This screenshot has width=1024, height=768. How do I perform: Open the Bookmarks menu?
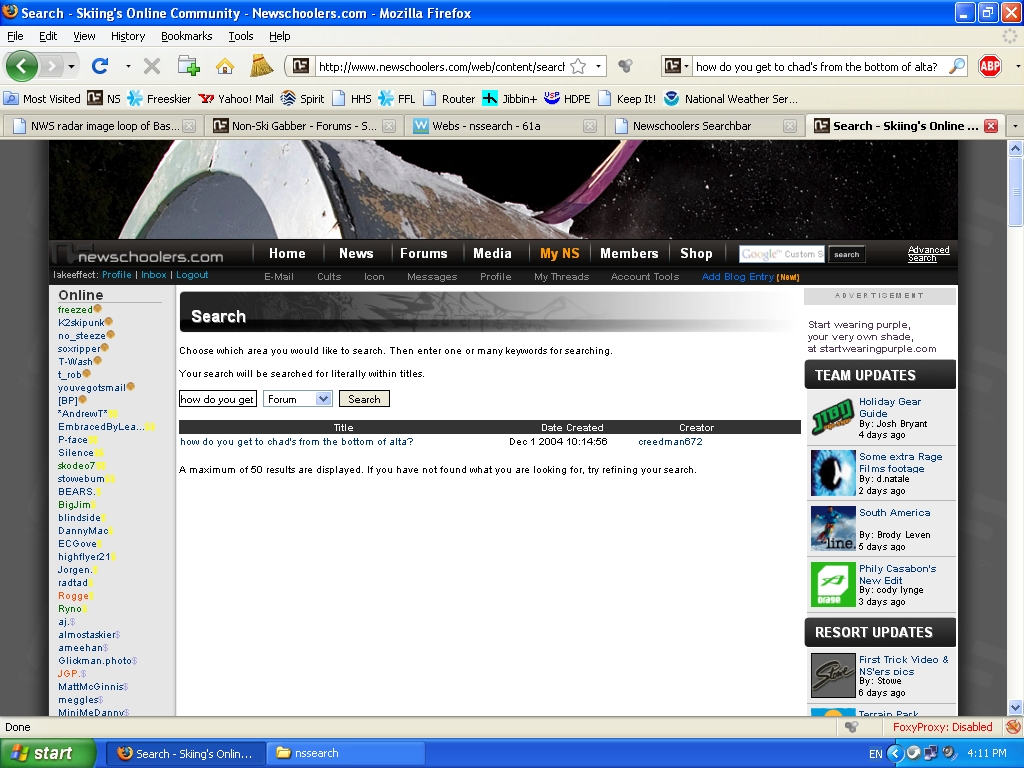187,35
